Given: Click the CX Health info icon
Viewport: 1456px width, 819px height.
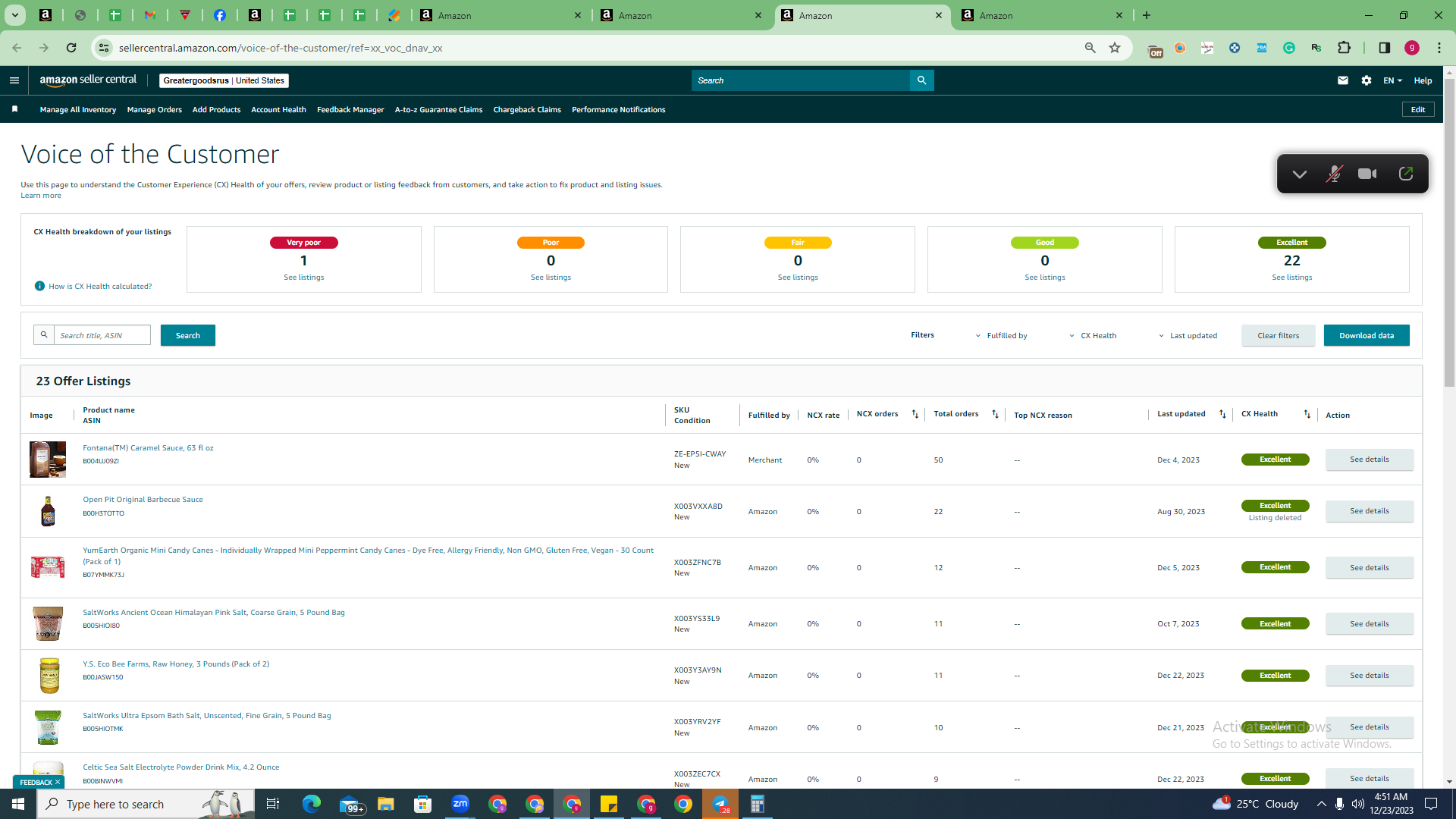Looking at the screenshot, I should click(x=39, y=286).
